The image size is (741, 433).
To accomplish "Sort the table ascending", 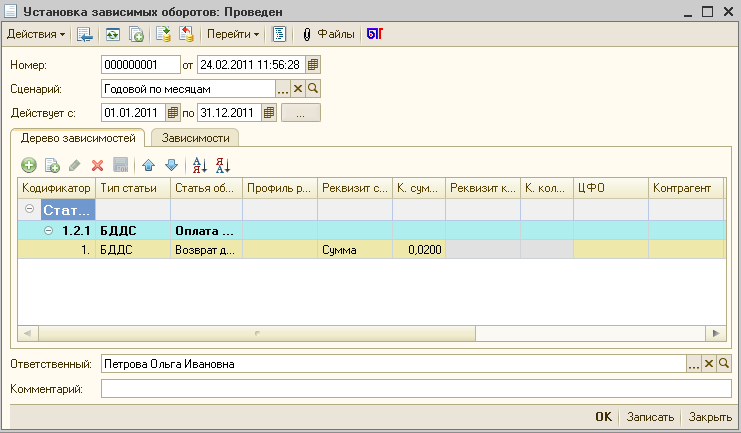I will [199, 165].
